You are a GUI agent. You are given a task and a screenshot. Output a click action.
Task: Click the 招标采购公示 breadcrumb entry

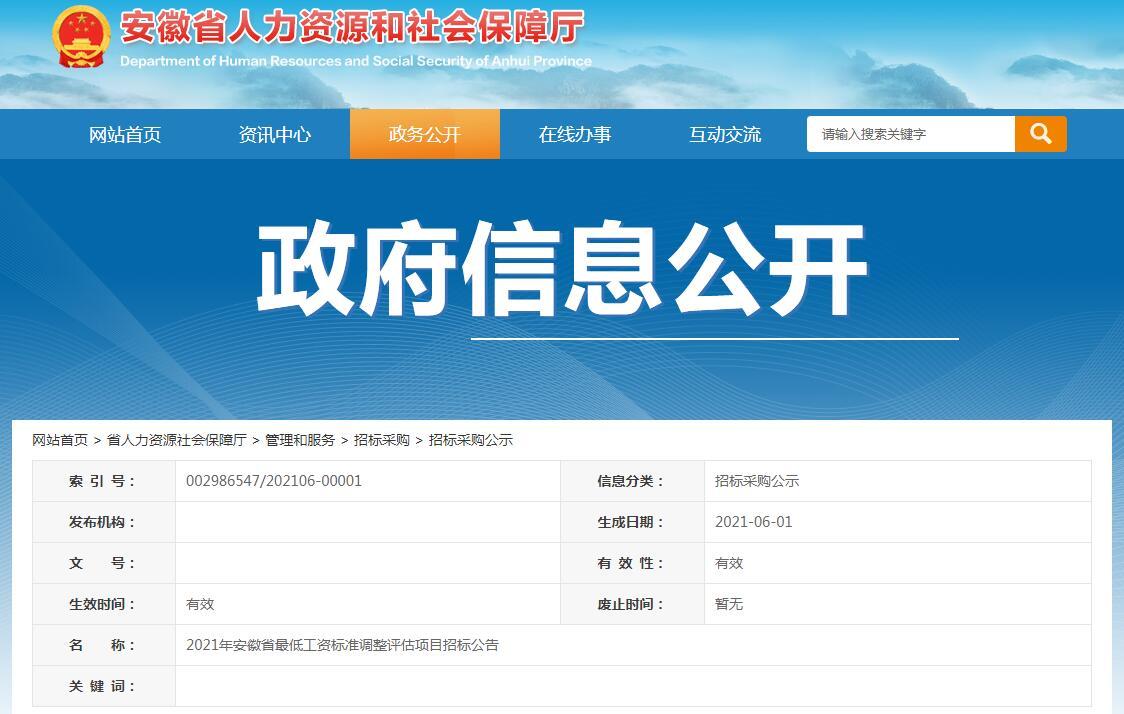pos(468,439)
